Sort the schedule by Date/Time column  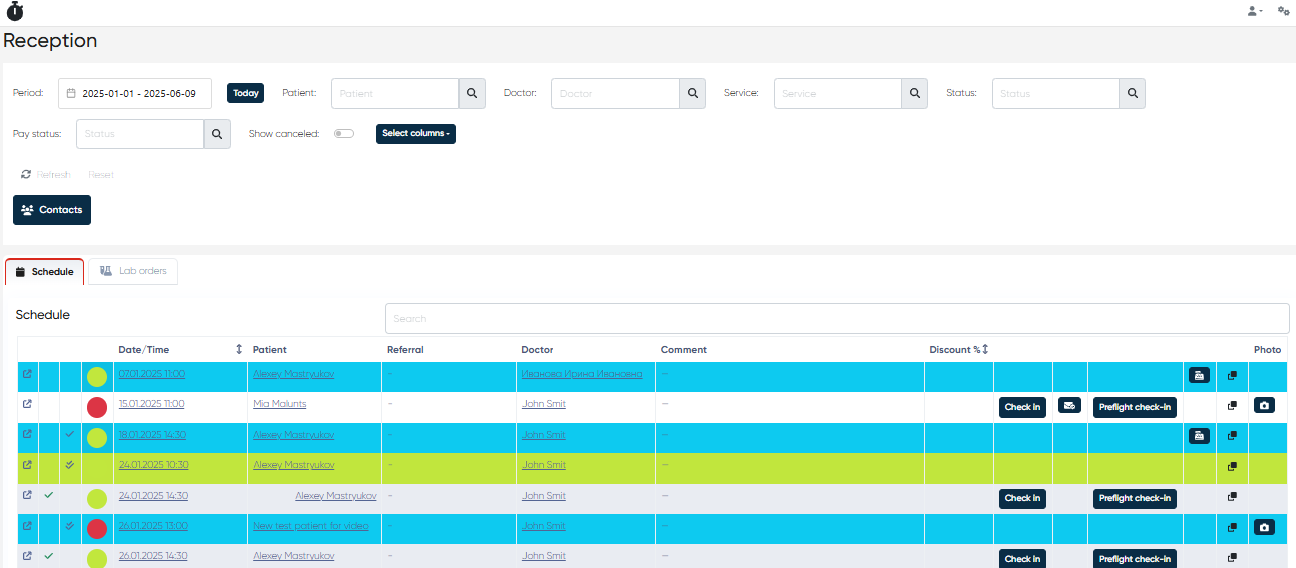click(x=239, y=350)
